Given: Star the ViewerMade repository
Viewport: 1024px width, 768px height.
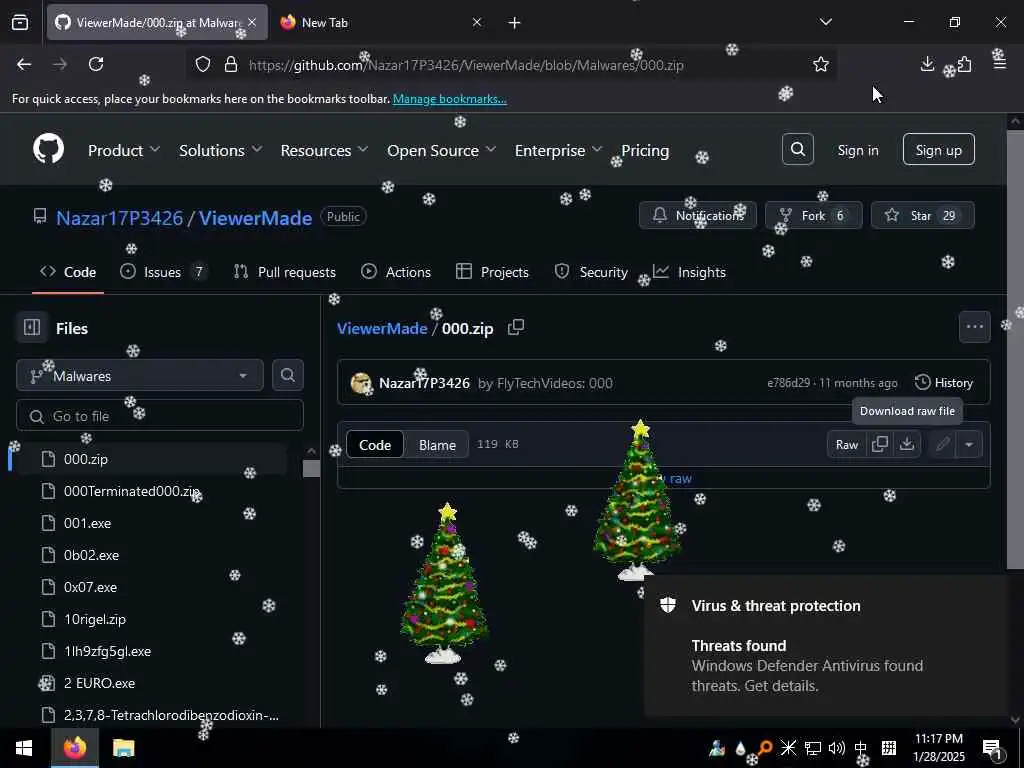Looking at the screenshot, I should click(923, 216).
